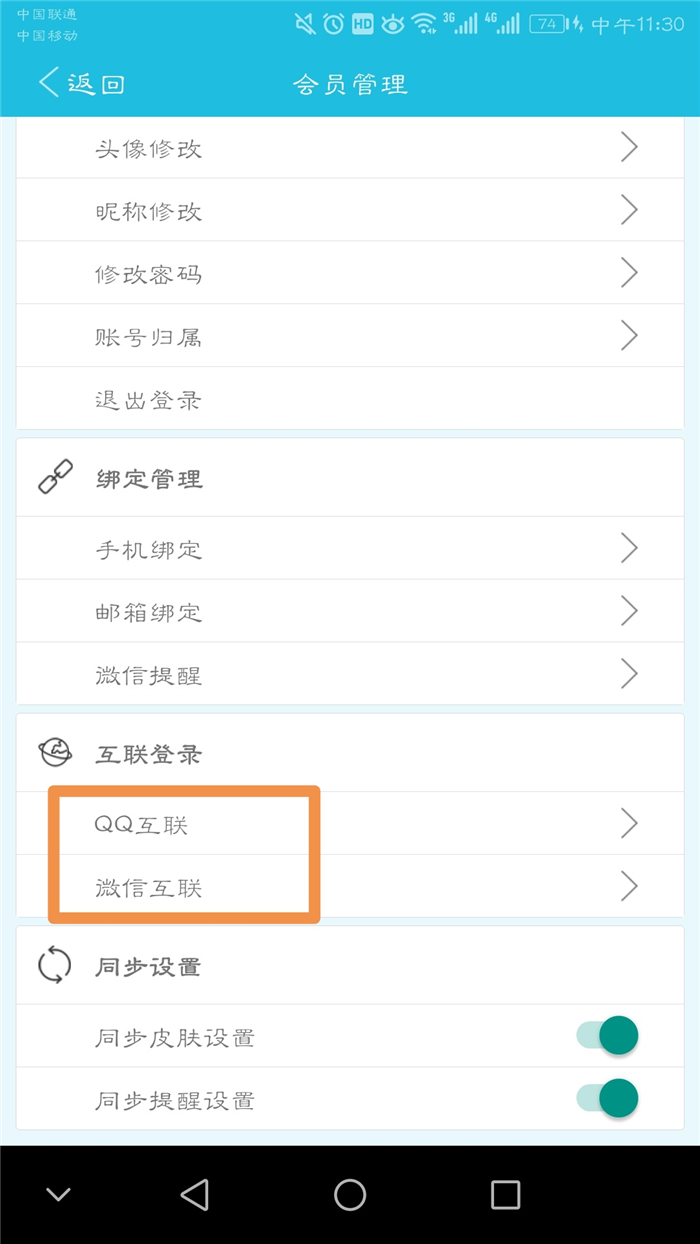
Task: Expand 微信互联 using its arrow
Action: [x=629, y=886]
